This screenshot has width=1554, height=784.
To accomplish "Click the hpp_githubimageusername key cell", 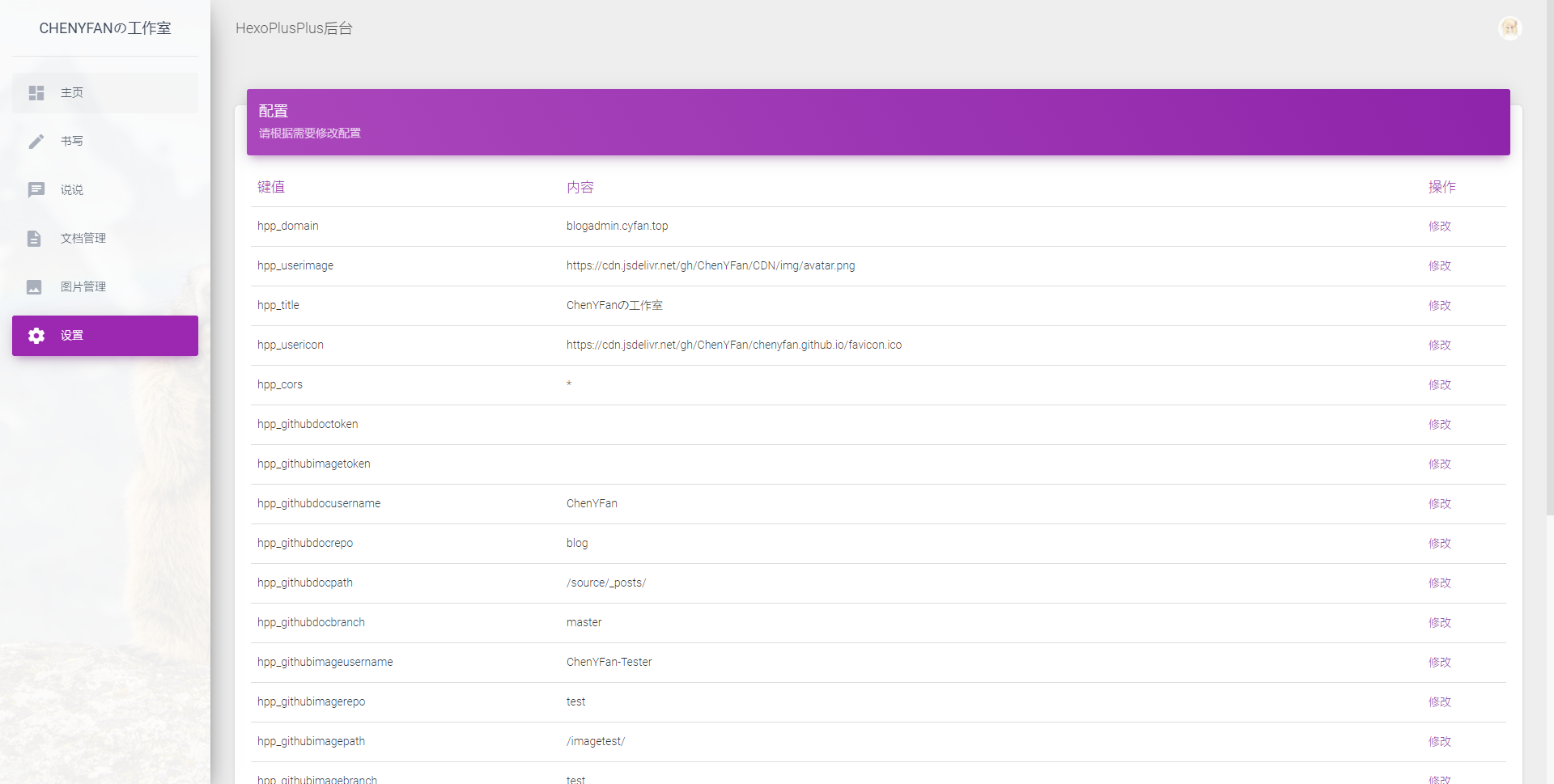I will (x=325, y=662).
